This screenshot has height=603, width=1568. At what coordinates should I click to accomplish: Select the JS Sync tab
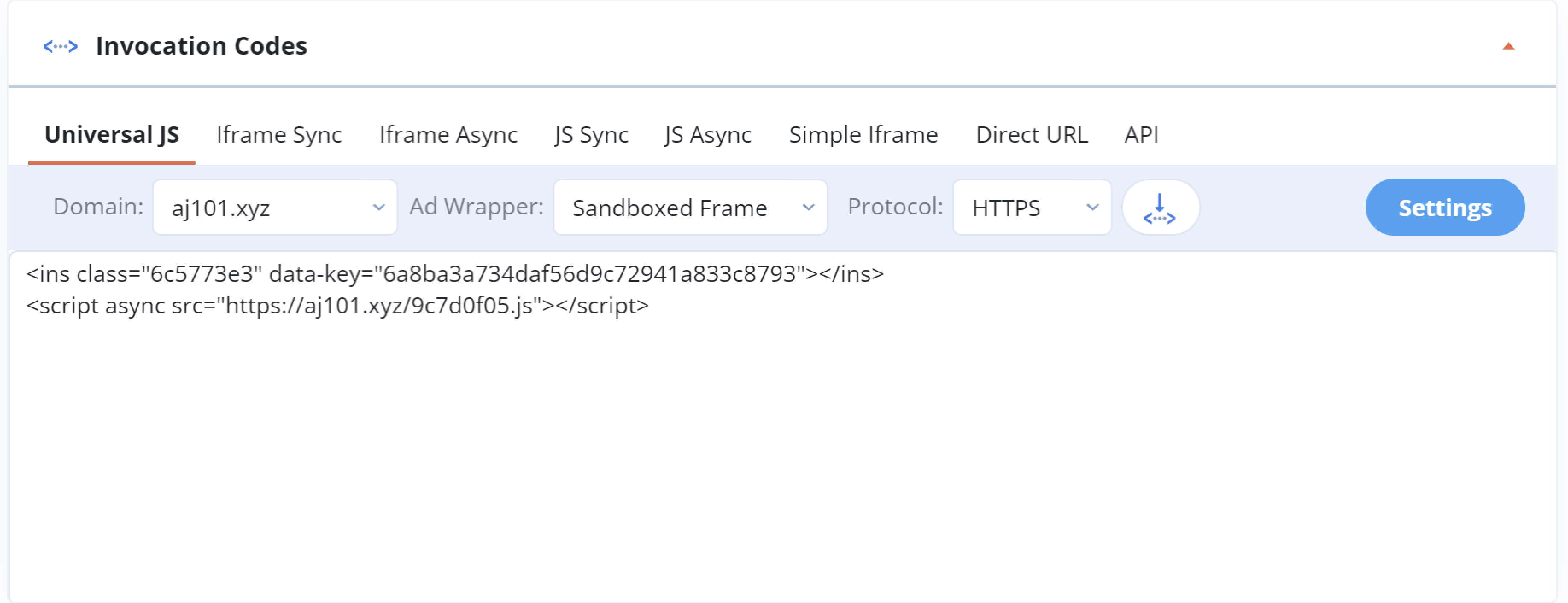coord(592,135)
